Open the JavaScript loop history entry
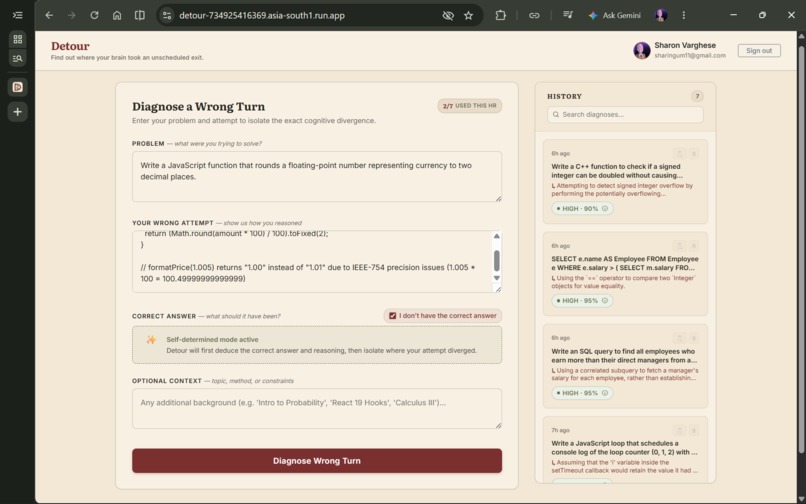 (x=625, y=450)
